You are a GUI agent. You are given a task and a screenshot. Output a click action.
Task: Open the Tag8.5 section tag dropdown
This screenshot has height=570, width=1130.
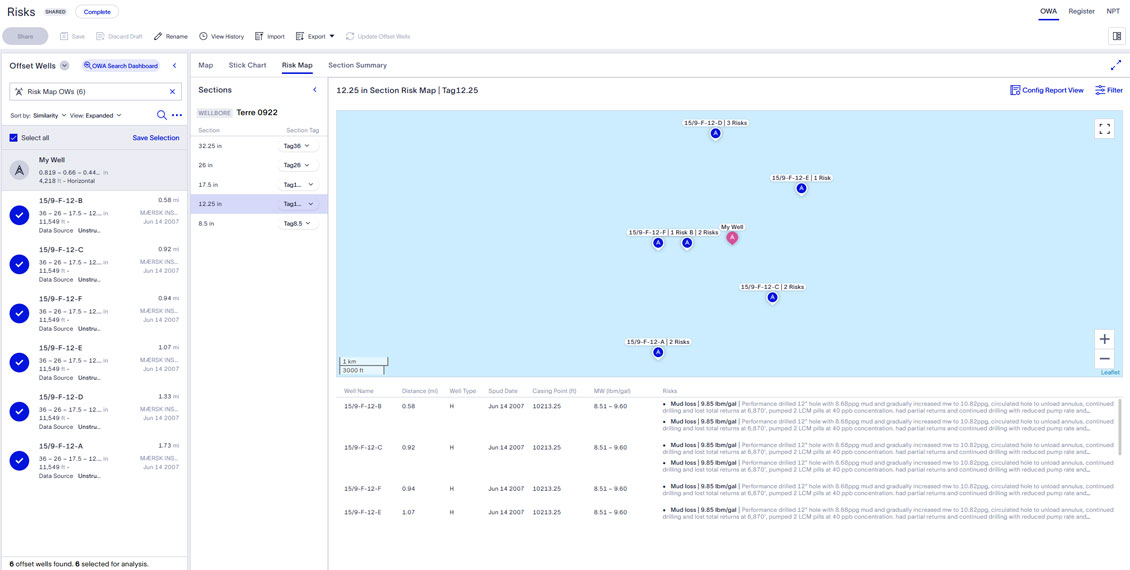click(298, 223)
